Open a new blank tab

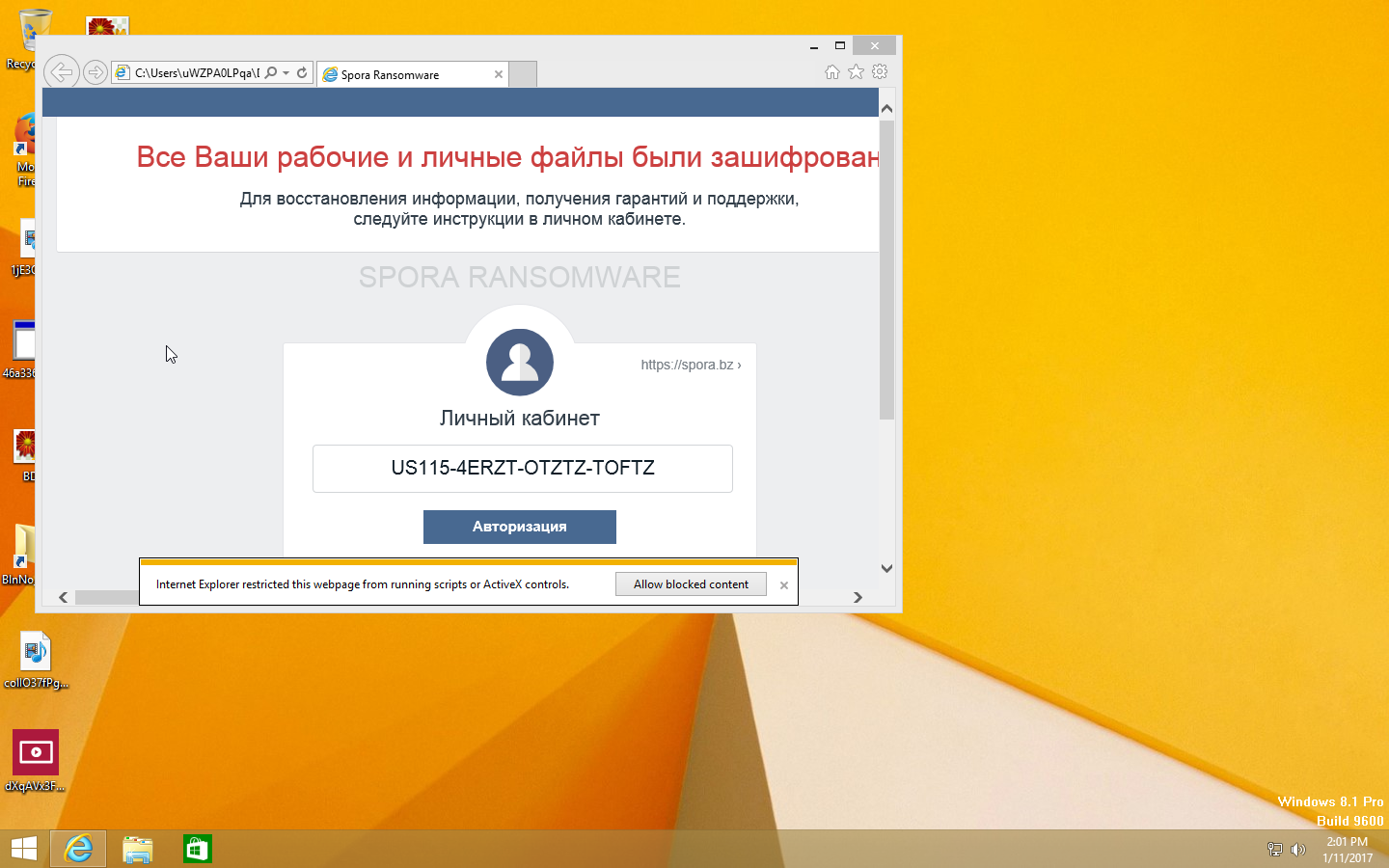tap(523, 74)
